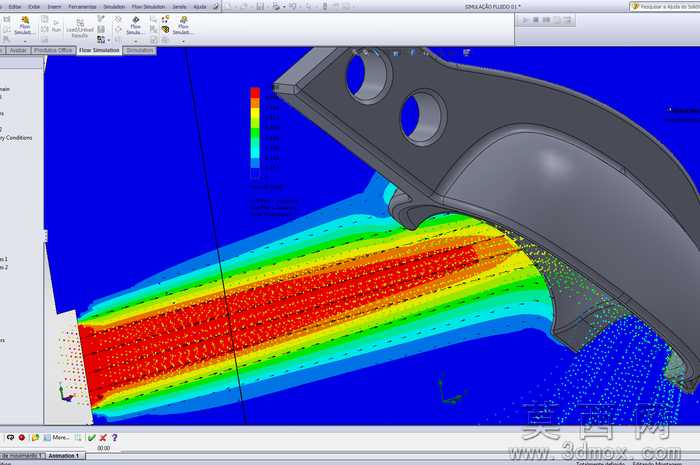This screenshot has height=465, width=700.
Task: Open the Ferramentas menu
Action: point(82,7)
